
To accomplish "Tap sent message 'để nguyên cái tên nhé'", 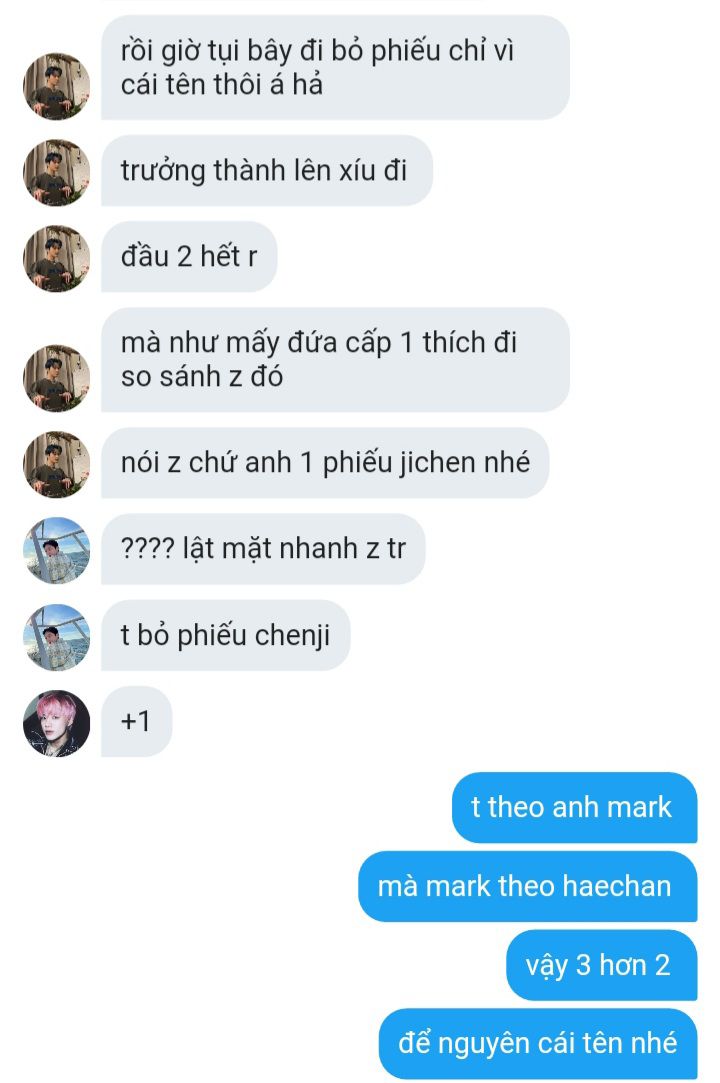I will tap(538, 1044).
